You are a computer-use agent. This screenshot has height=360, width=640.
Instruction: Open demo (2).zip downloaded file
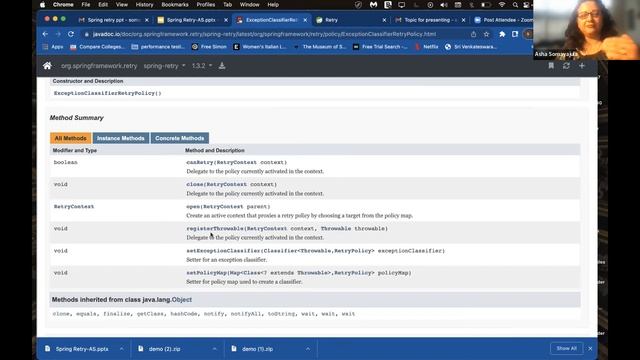[x=164, y=349]
